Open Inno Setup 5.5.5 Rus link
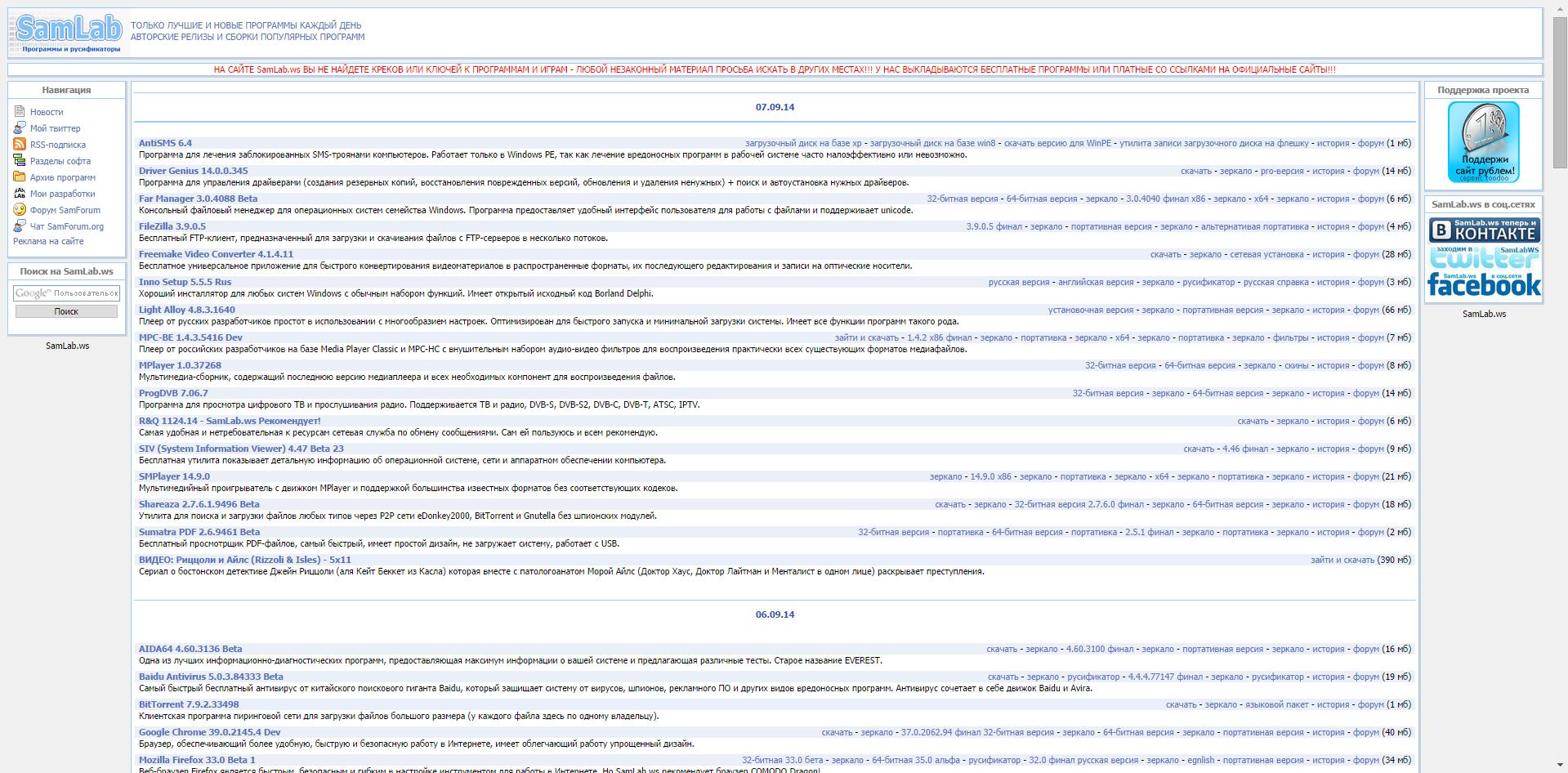Image resolution: width=1568 pixels, height=773 pixels. tap(185, 282)
